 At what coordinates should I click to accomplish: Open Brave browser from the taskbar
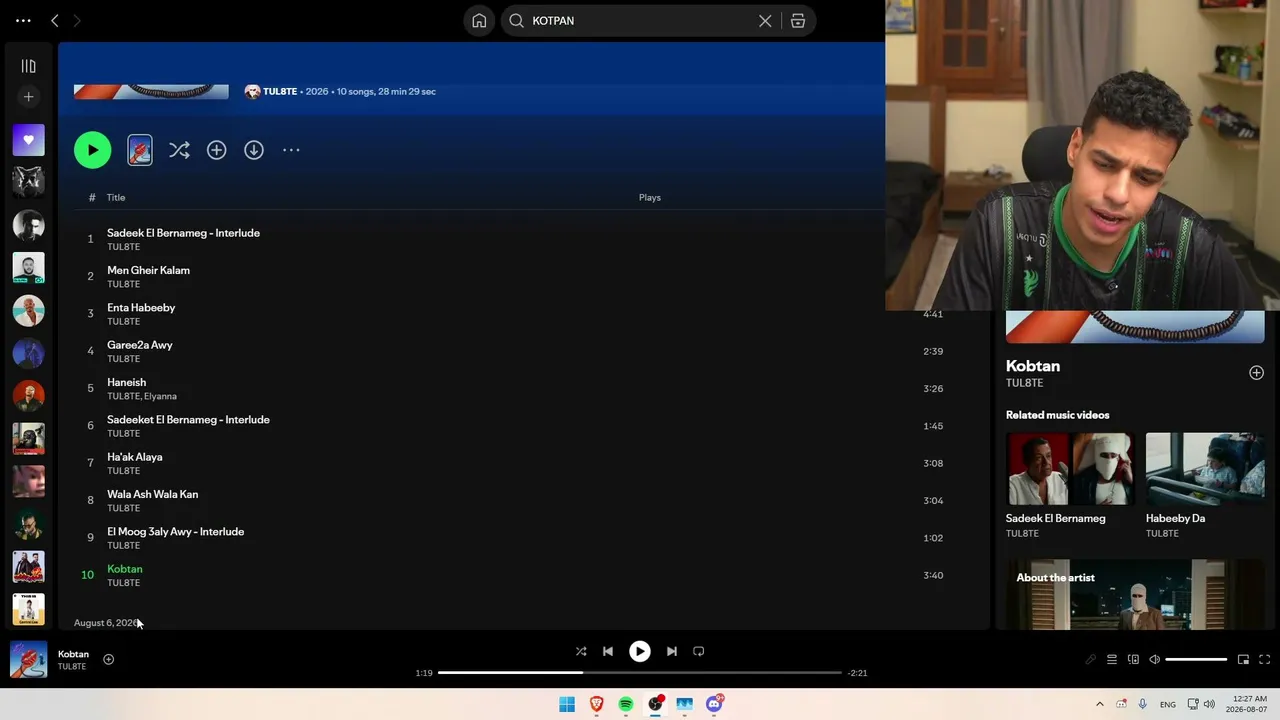point(597,704)
